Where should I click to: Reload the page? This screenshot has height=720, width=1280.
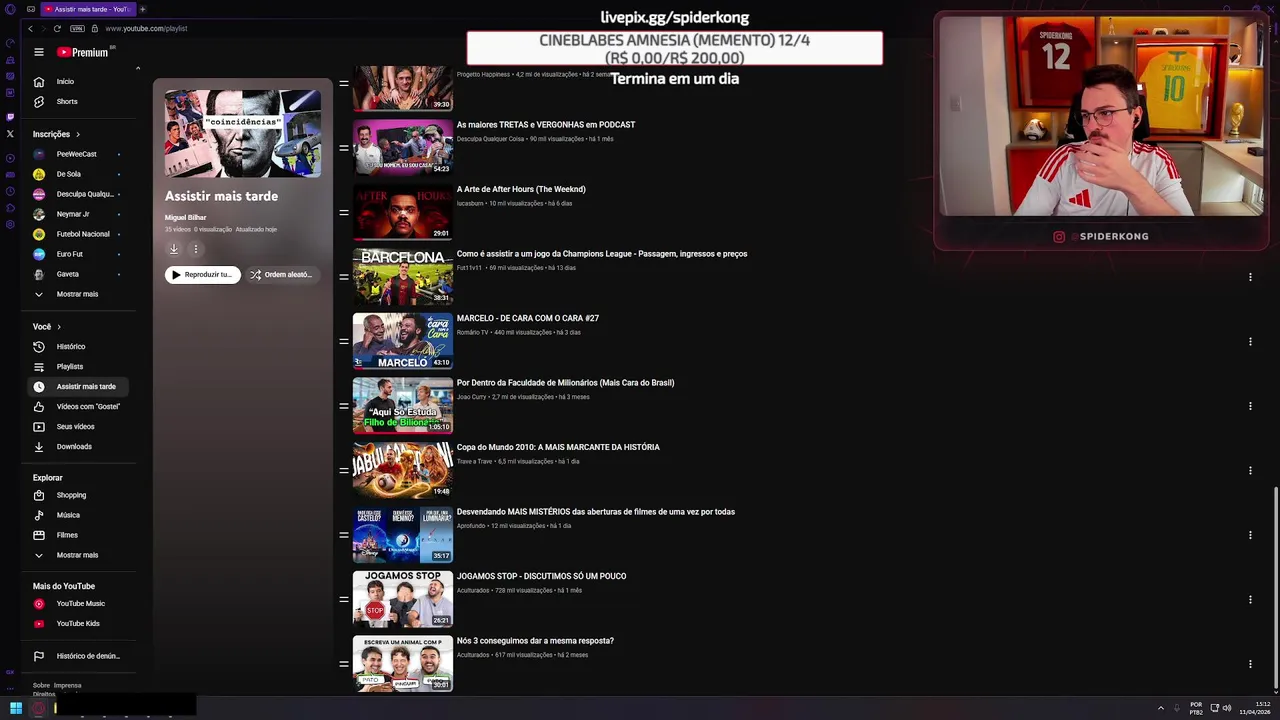57,28
